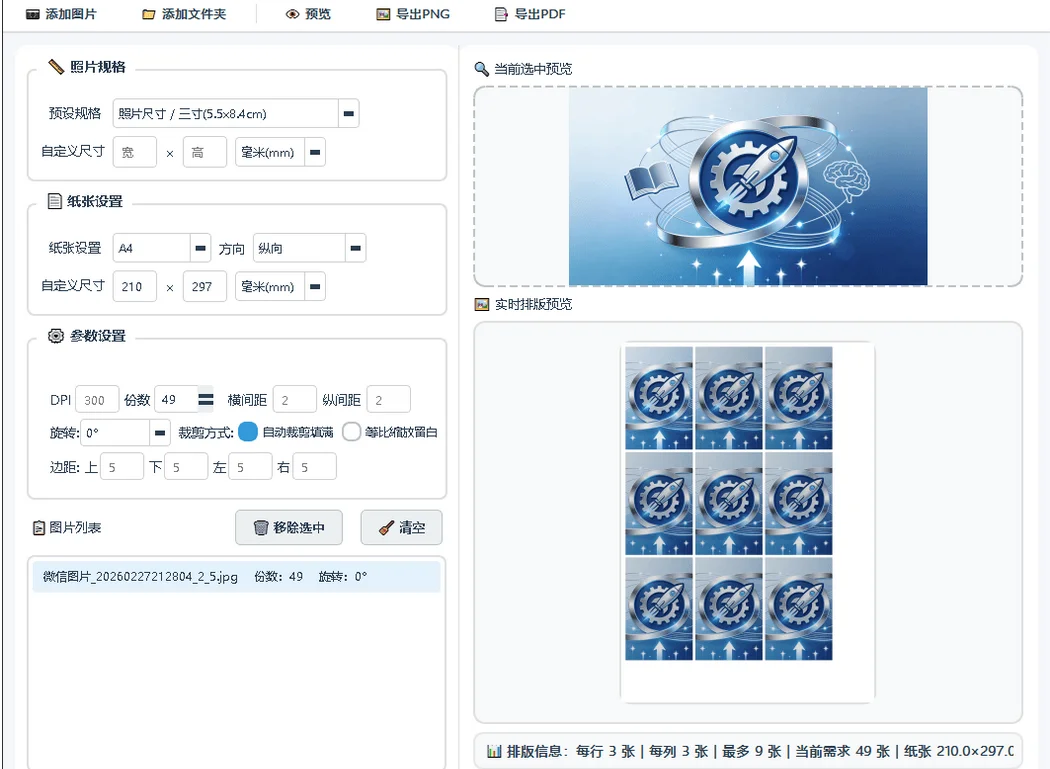Click the gear icon beside 参数设置
This screenshot has width=1050, height=769.
[x=56, y=336]
